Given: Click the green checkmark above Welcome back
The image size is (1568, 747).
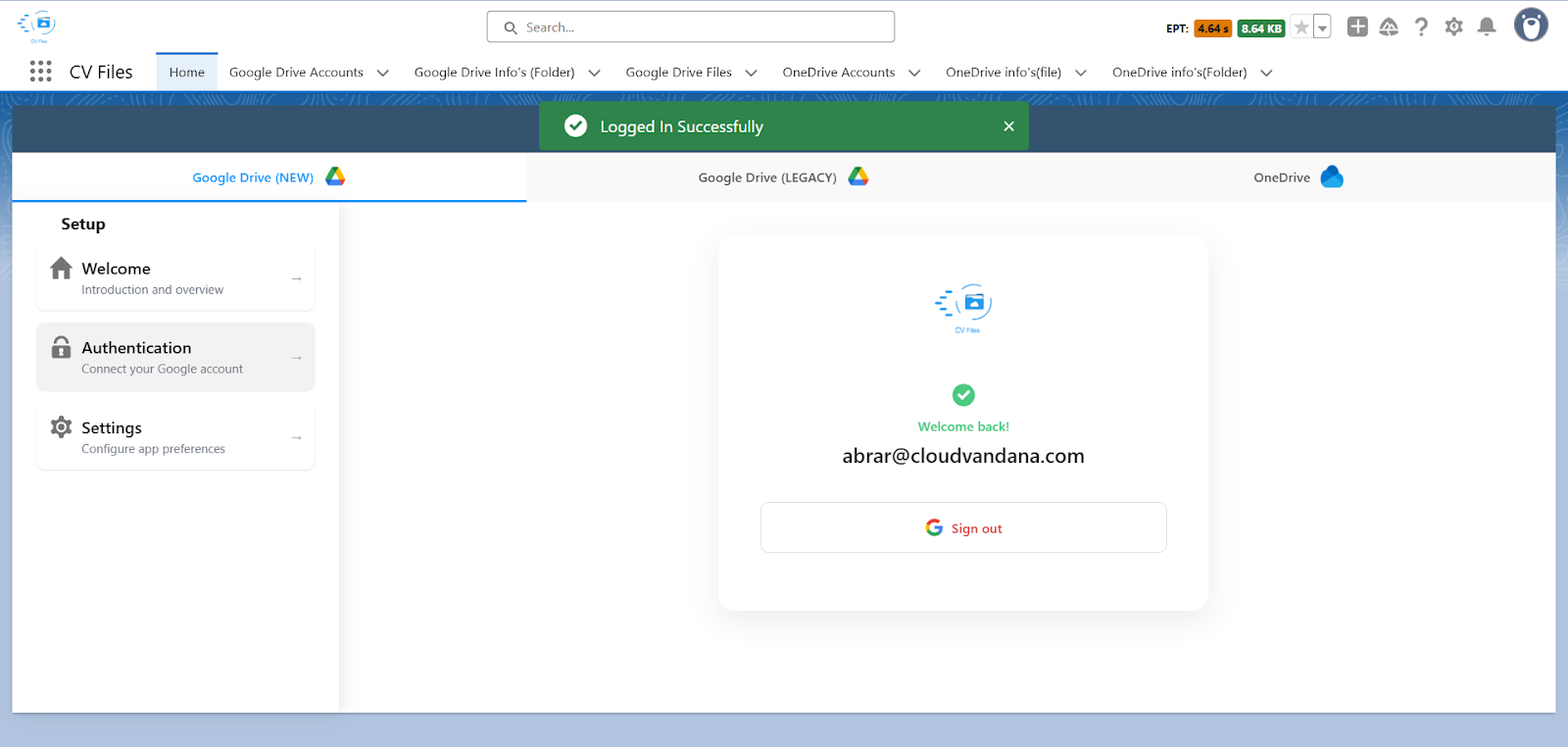Looking at the screenshot, I should 963,395.
